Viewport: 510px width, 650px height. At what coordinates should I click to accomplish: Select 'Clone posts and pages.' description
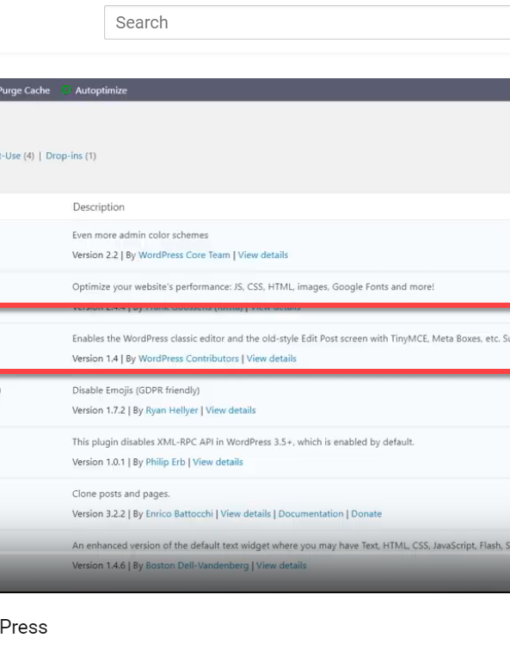[121, 494]
